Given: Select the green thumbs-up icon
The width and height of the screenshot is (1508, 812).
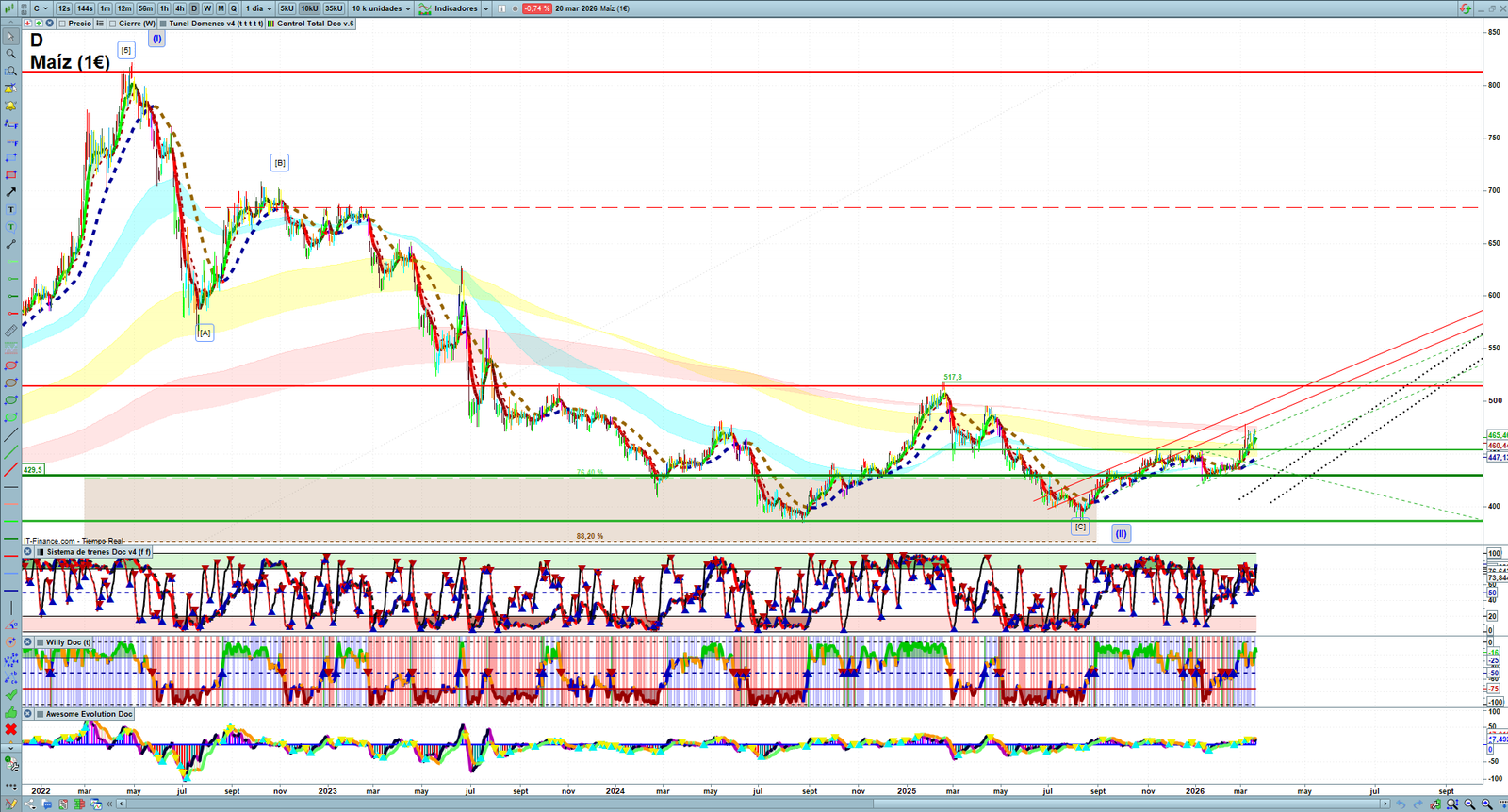Looking at the screenshot, I should 10,712.
